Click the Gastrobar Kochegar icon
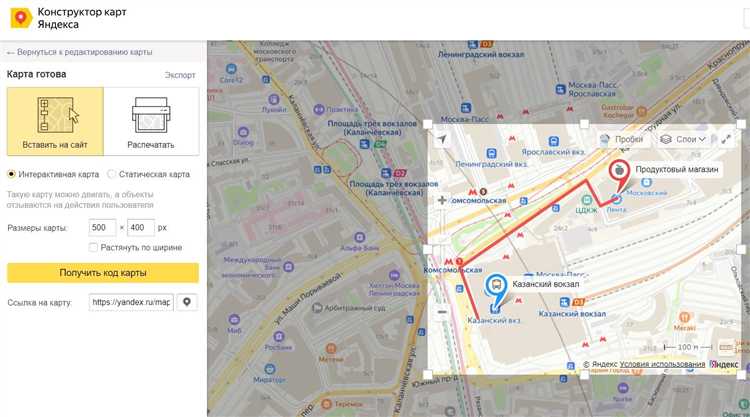Screen dimensions: 750x417 [641, 112]
